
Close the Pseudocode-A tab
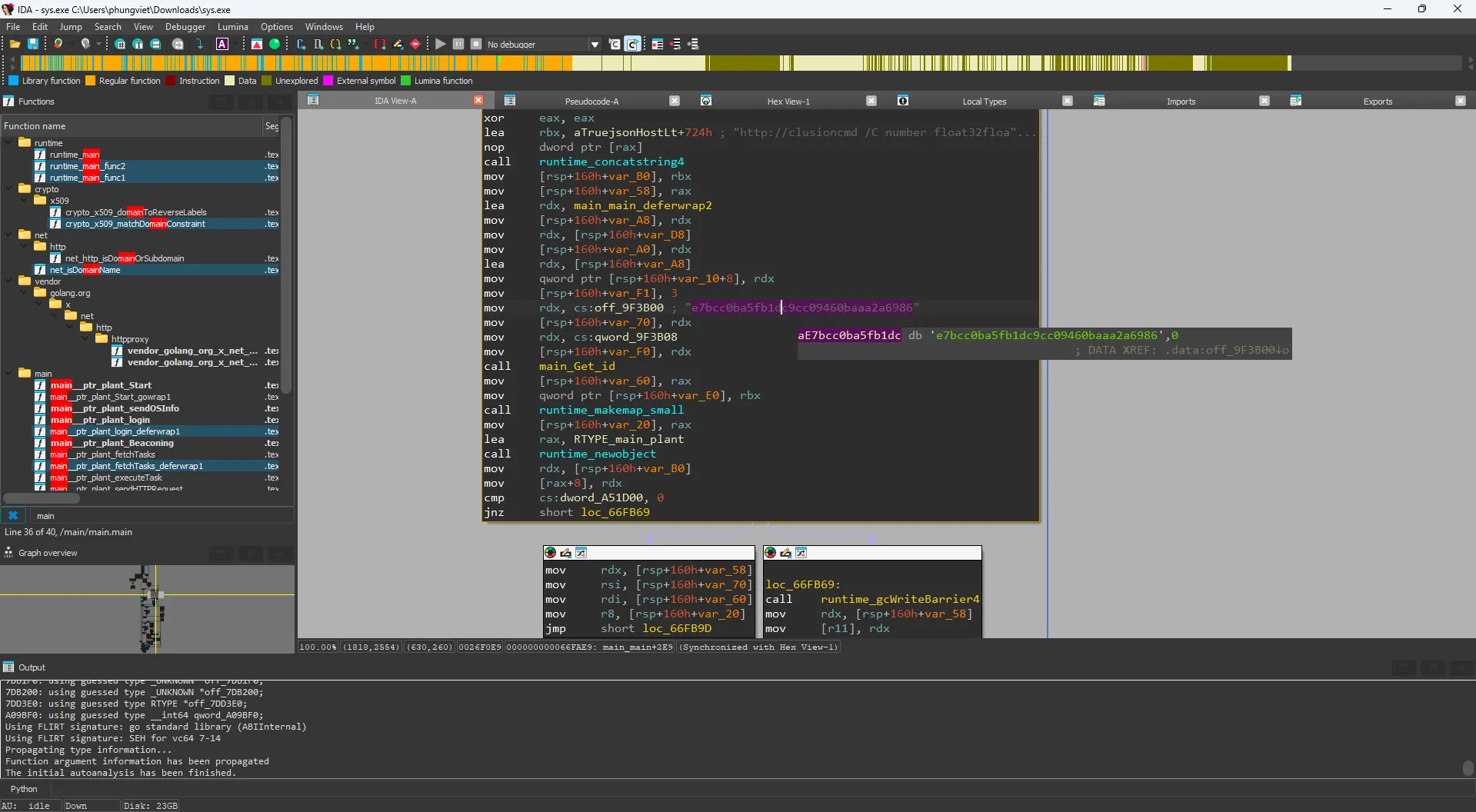tap(675, 101)
